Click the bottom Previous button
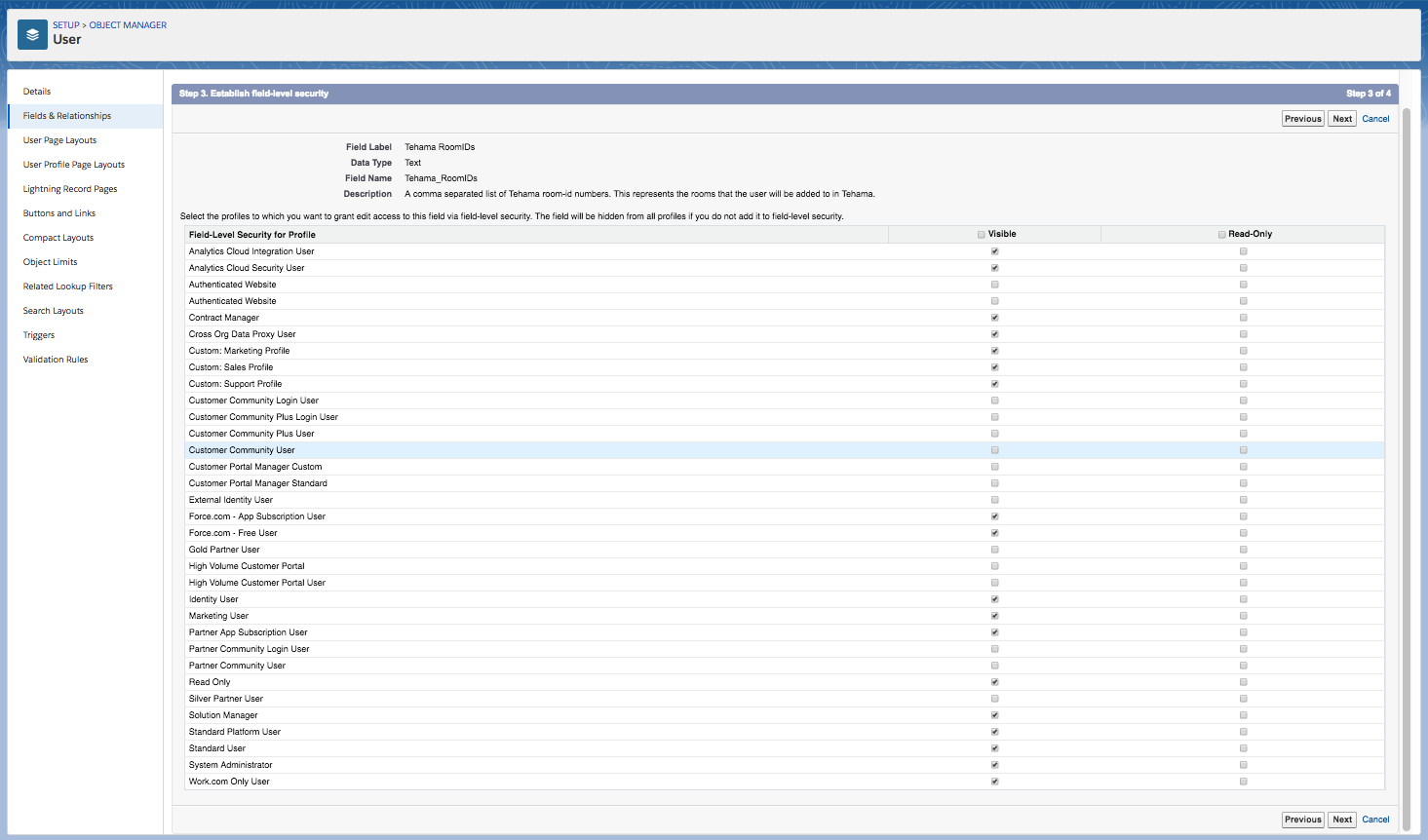Viewport: 1428px width, 840px height. pos(1303,820)
